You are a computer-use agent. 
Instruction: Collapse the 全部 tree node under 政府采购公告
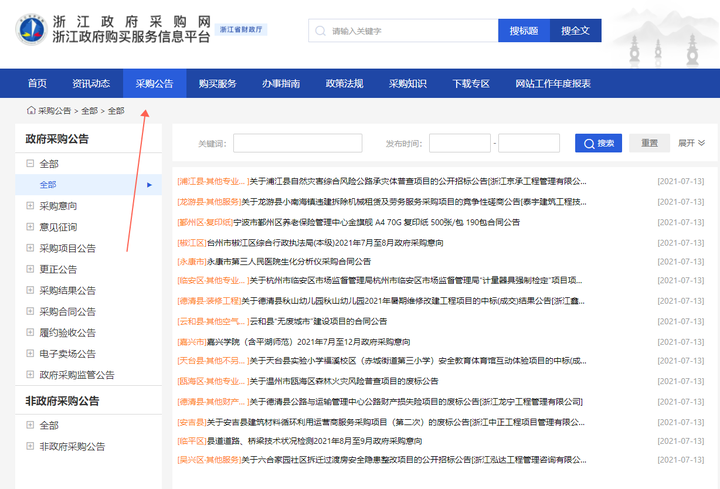click(x=30, y=163)
